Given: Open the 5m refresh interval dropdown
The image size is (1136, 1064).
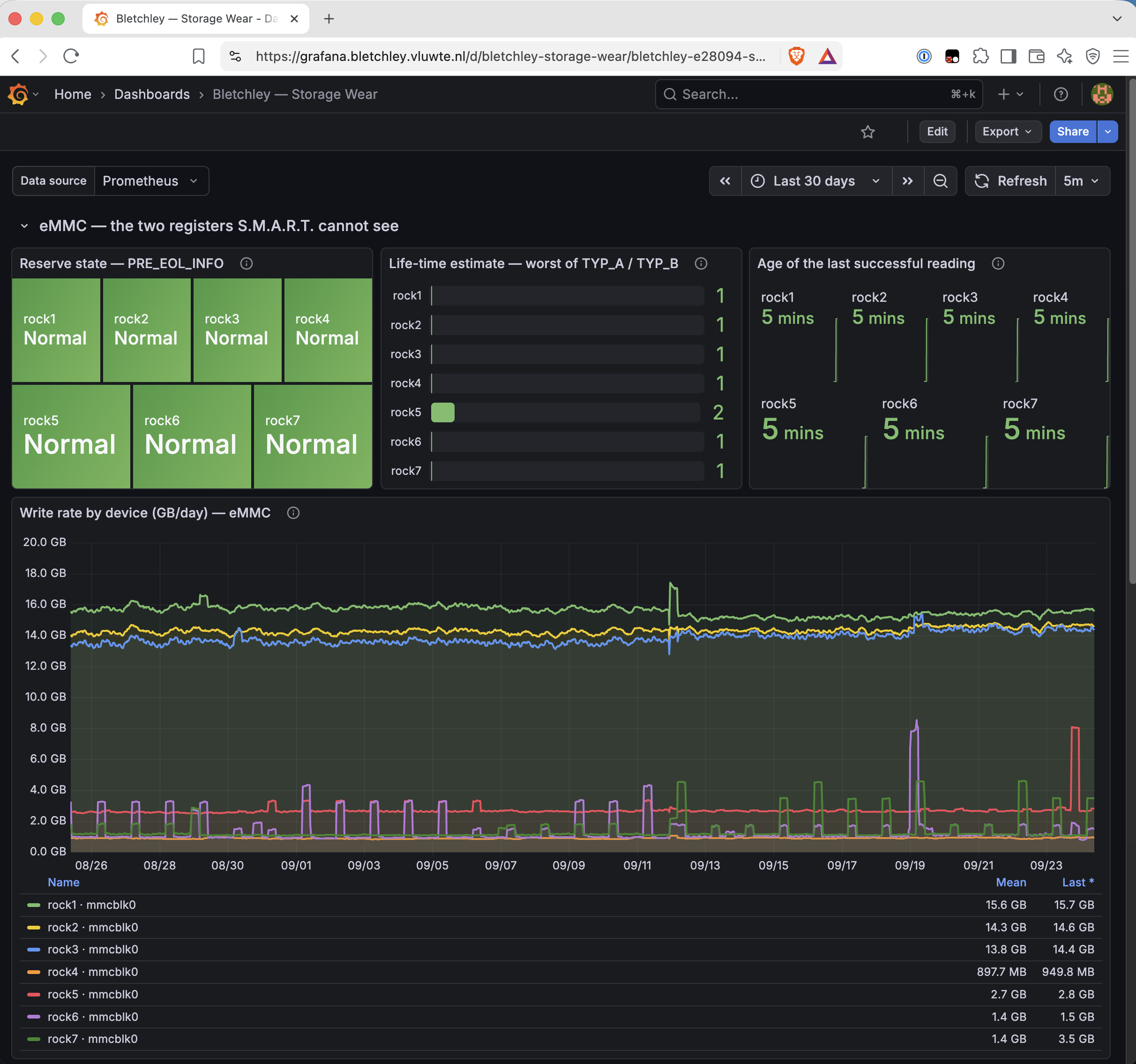Looking at the screenshot, I should pos(1082,181).
